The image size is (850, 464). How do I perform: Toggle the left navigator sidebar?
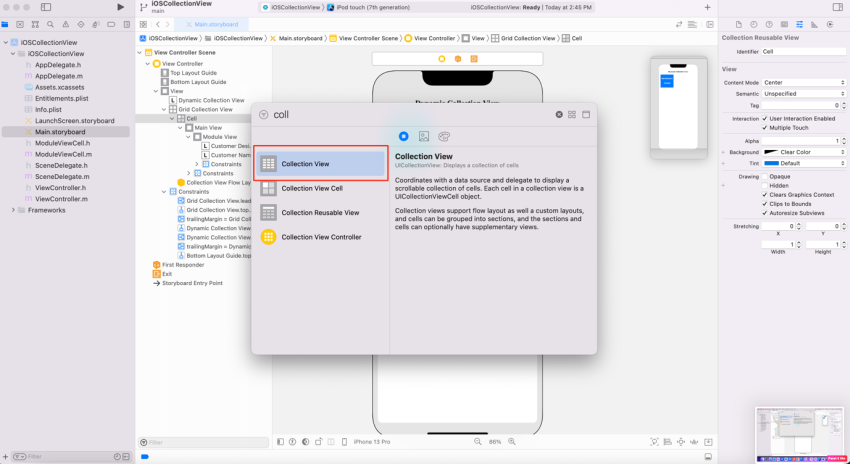(46, 7)
